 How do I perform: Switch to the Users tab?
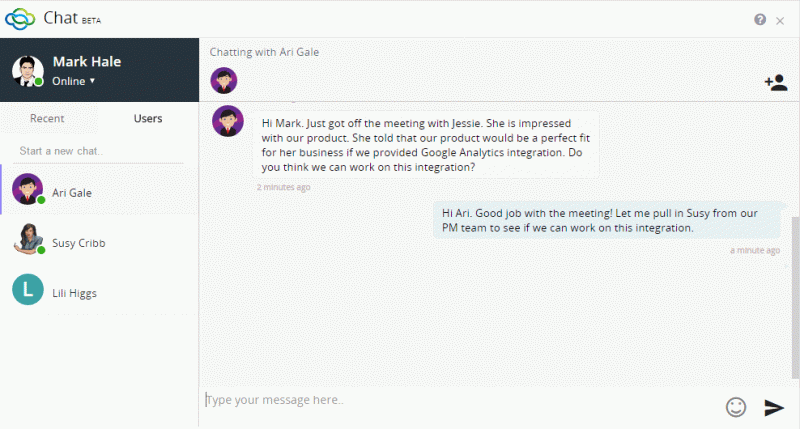pyautogui.click(x=148, y=118)
